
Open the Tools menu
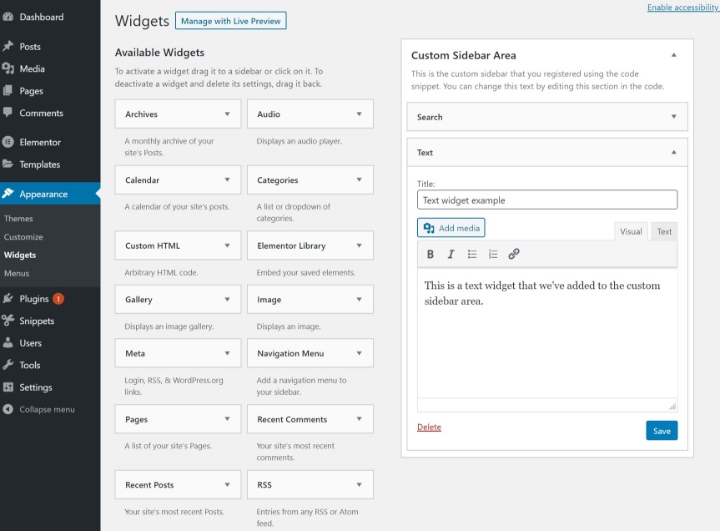point(30,365)
